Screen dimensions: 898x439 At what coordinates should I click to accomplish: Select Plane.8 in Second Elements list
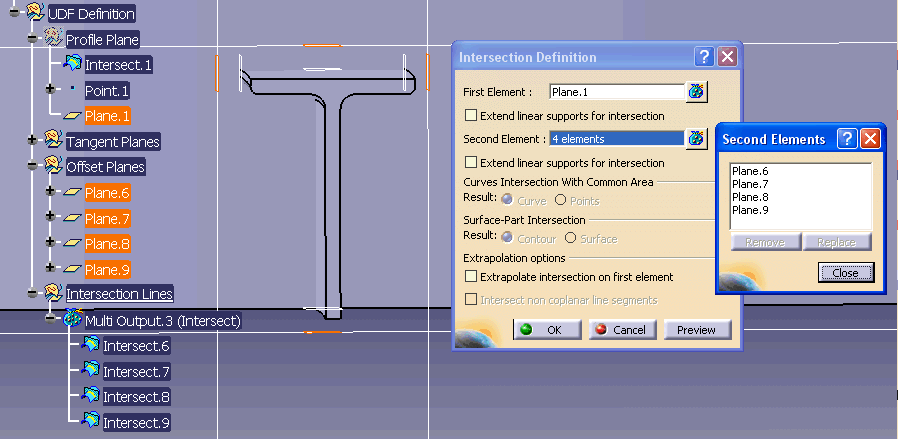tap(750, 197)
